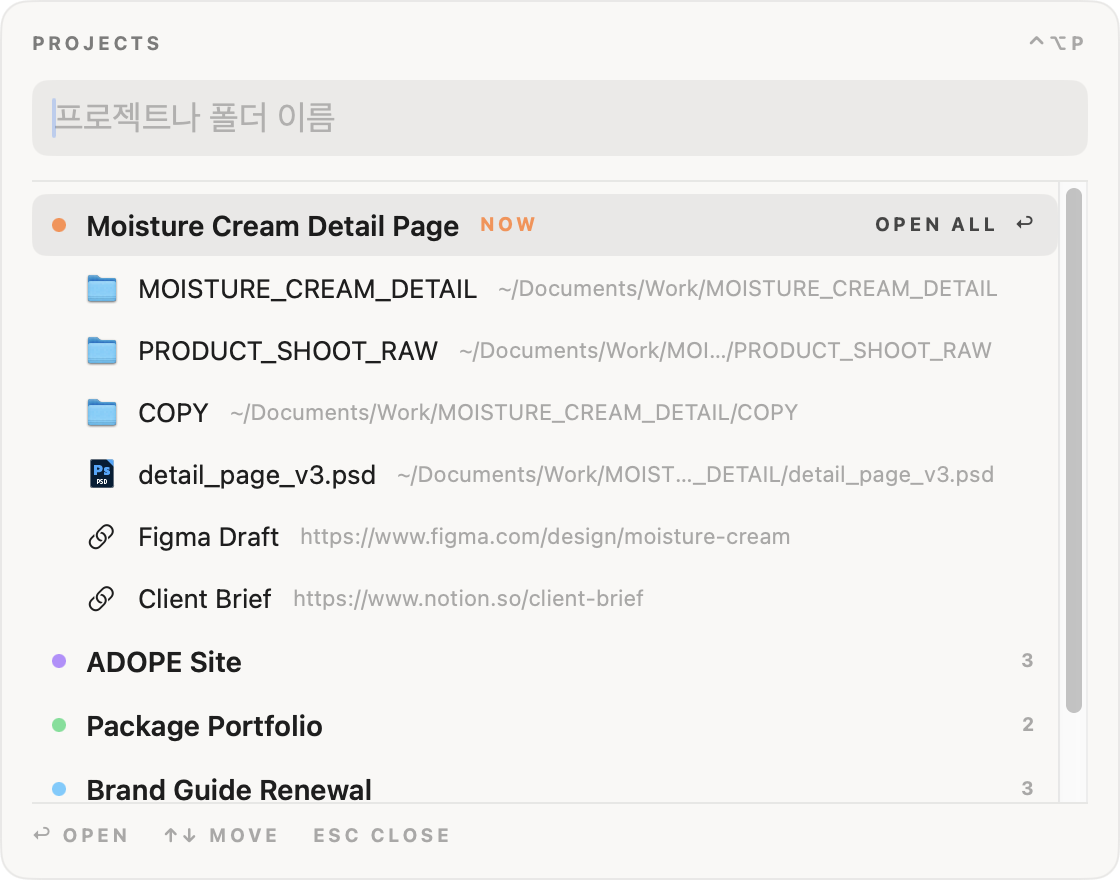Expand the ADOPE Site project

[544, 662]
